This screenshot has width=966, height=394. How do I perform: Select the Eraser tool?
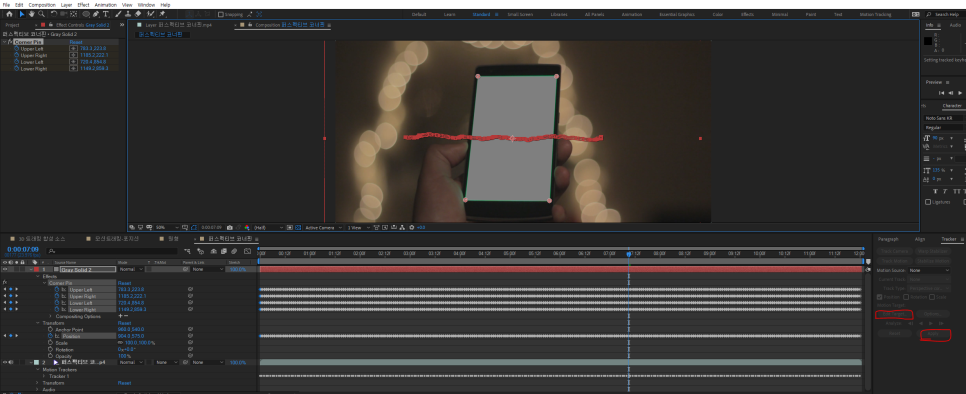[137, 14]
